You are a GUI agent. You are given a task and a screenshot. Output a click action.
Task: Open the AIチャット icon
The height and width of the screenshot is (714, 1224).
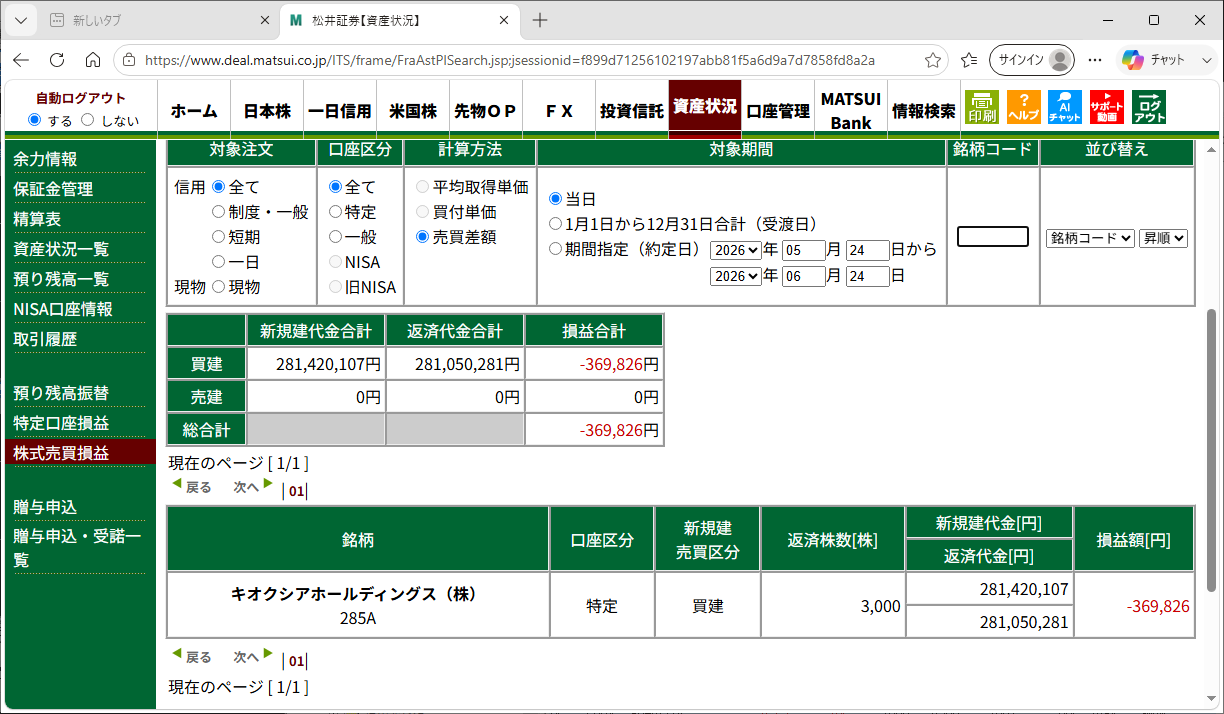[1065, 107]
